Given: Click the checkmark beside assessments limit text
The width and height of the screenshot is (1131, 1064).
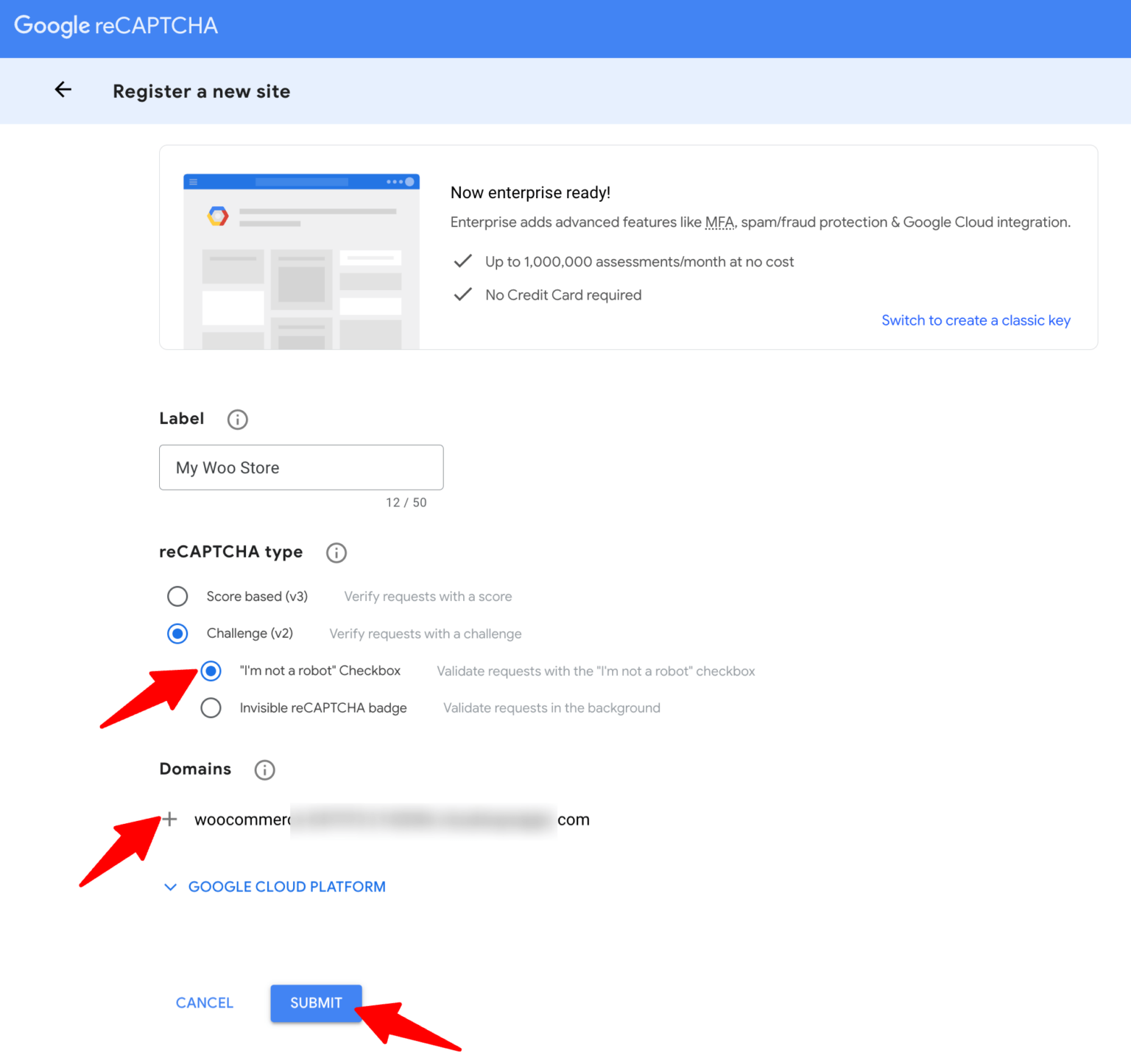Looking at the screenshot, I should click(x=462, y=261).
